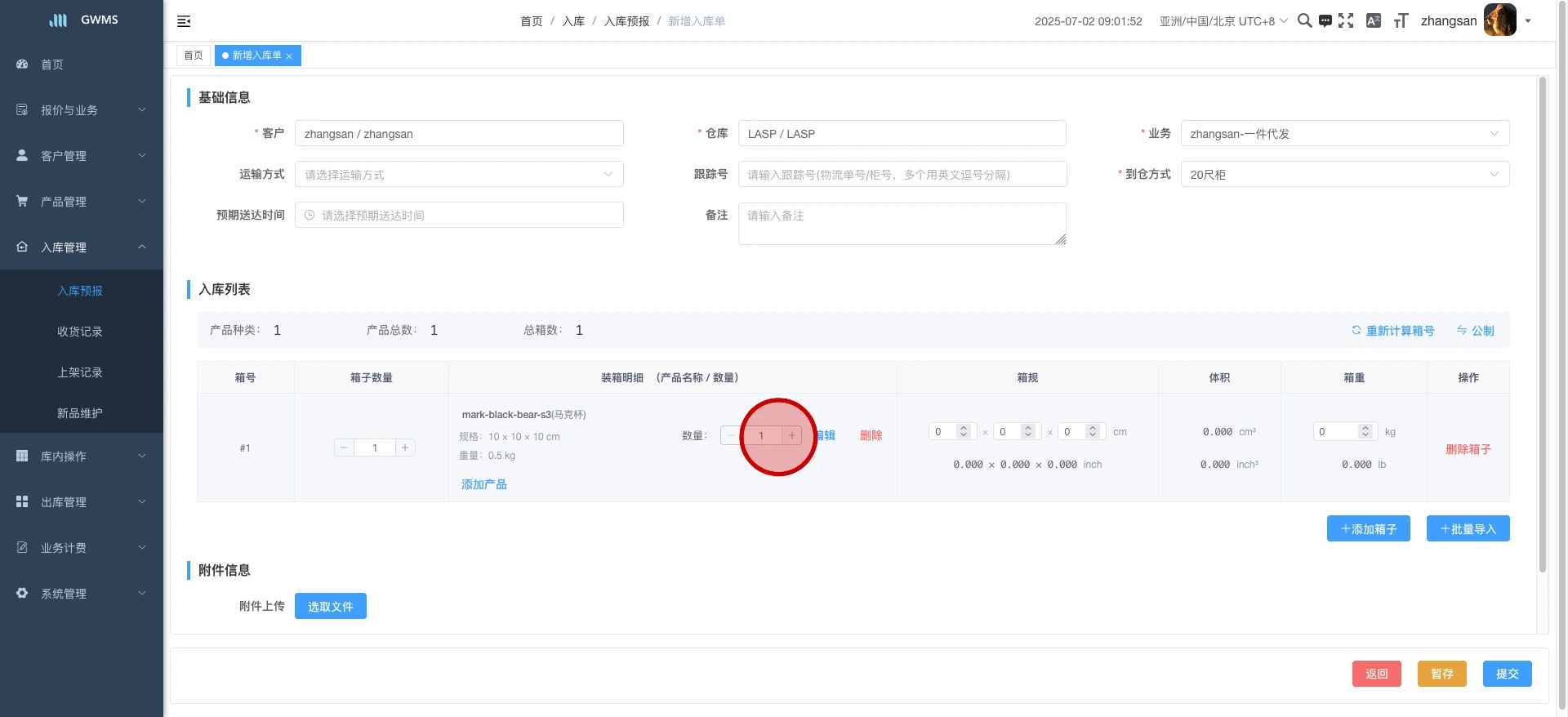Click the sidebar collapse hamburger icon

click(x=184, y=21)
